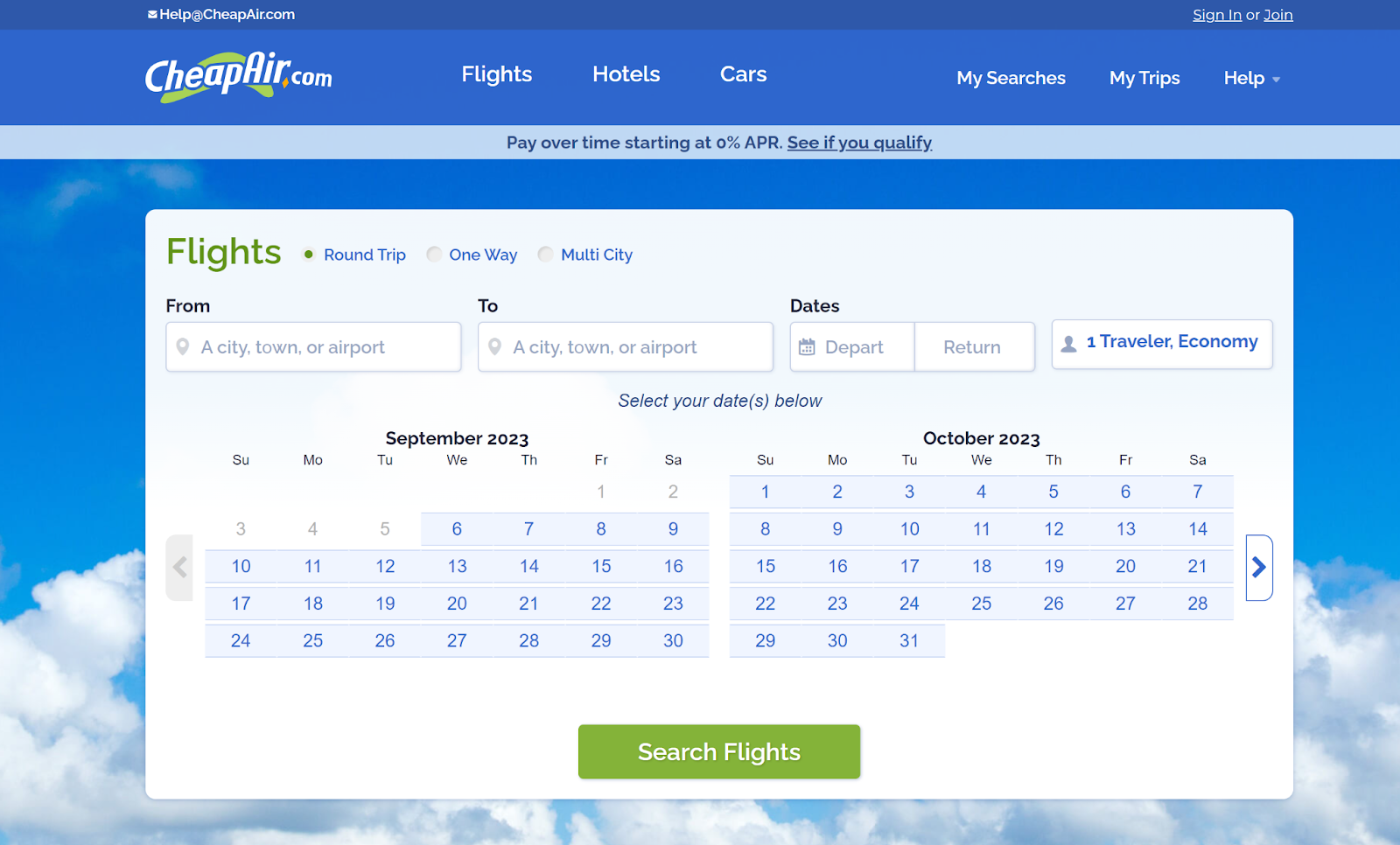The image size is (1400, 845).
Task: Select September 21 on the calendar
Action: pyautogui.click(x=529, y=604)
